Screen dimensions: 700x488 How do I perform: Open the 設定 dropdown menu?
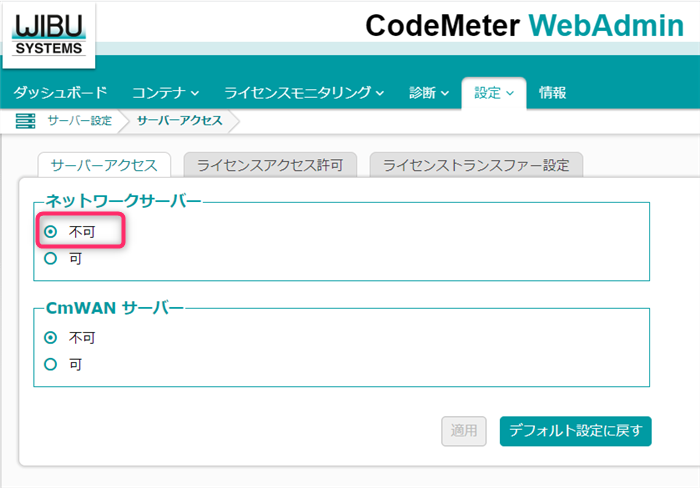pos(494,93)
